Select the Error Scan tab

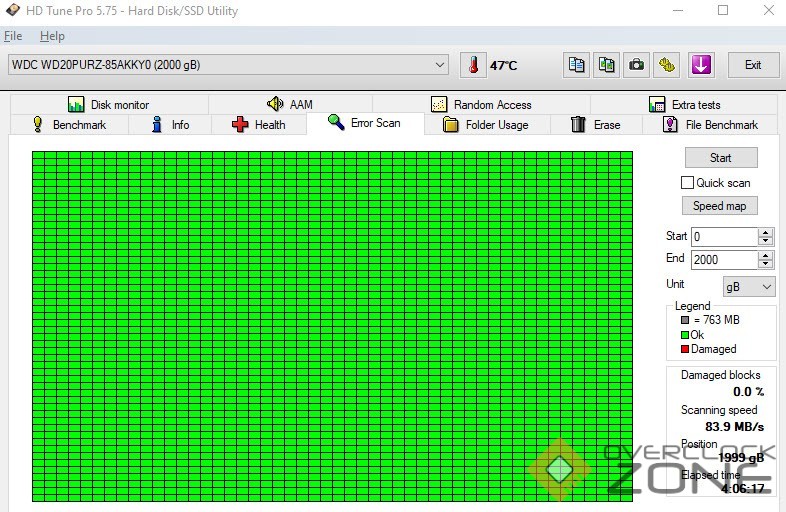click(x=365, y=123)
